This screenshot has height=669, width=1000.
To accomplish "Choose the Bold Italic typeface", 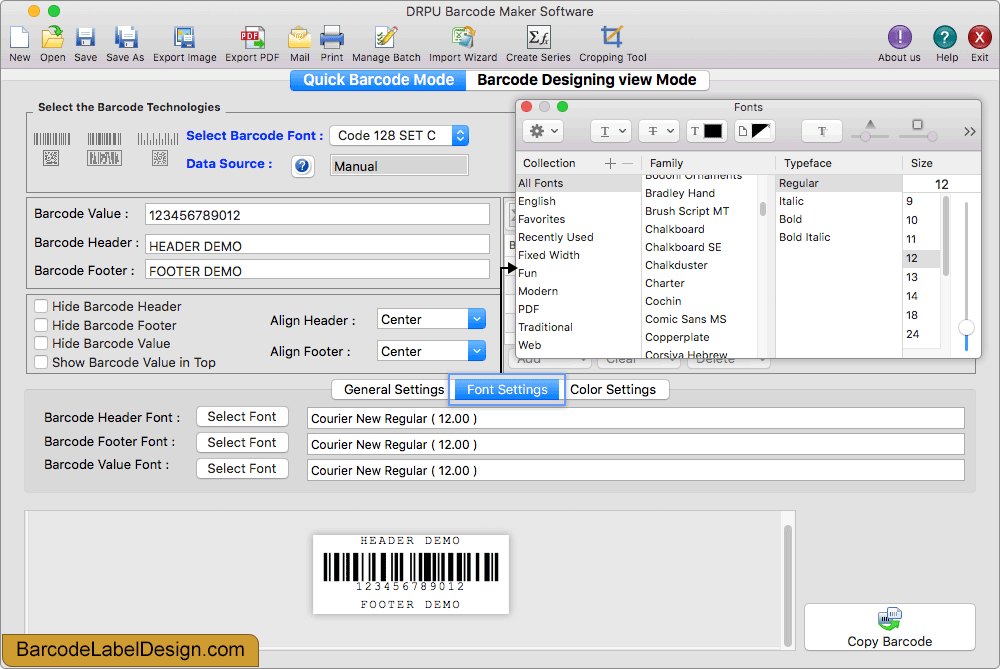I will coord(804,237).
